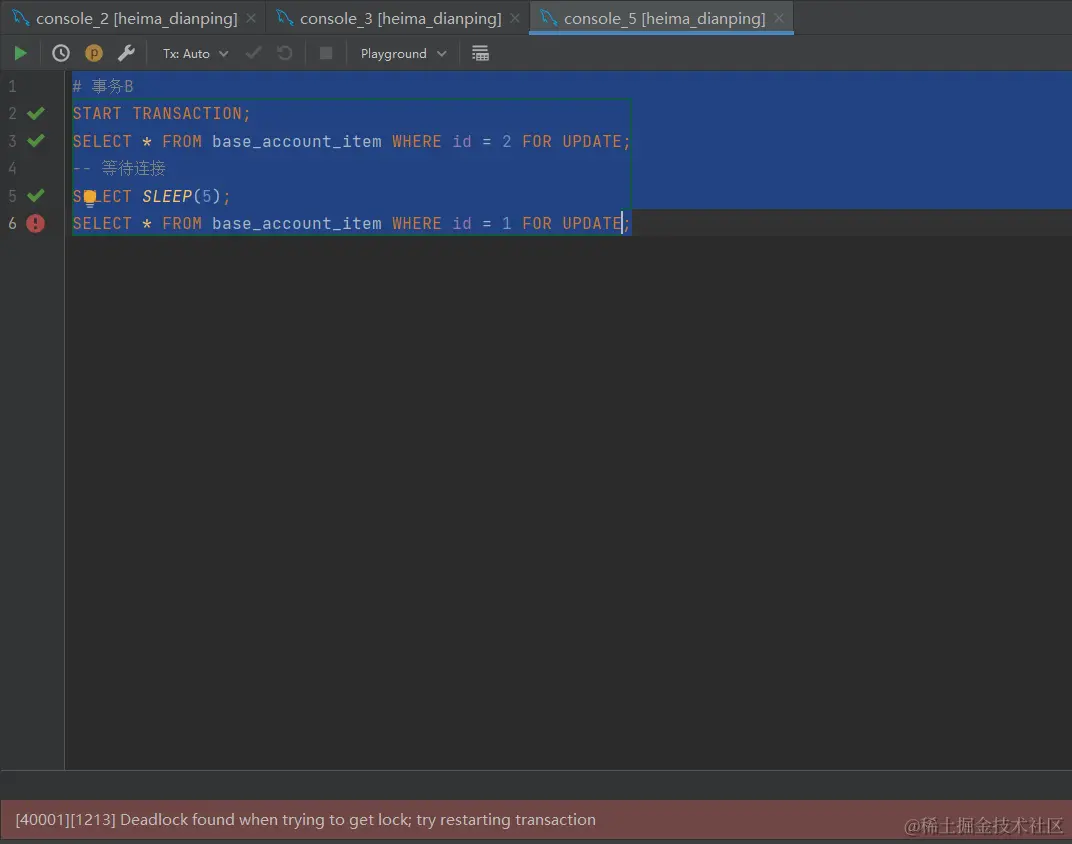The width and height of the screenshot is (1072, 844).
Task: Open console settings wrench icon
Action: point(126,53)
